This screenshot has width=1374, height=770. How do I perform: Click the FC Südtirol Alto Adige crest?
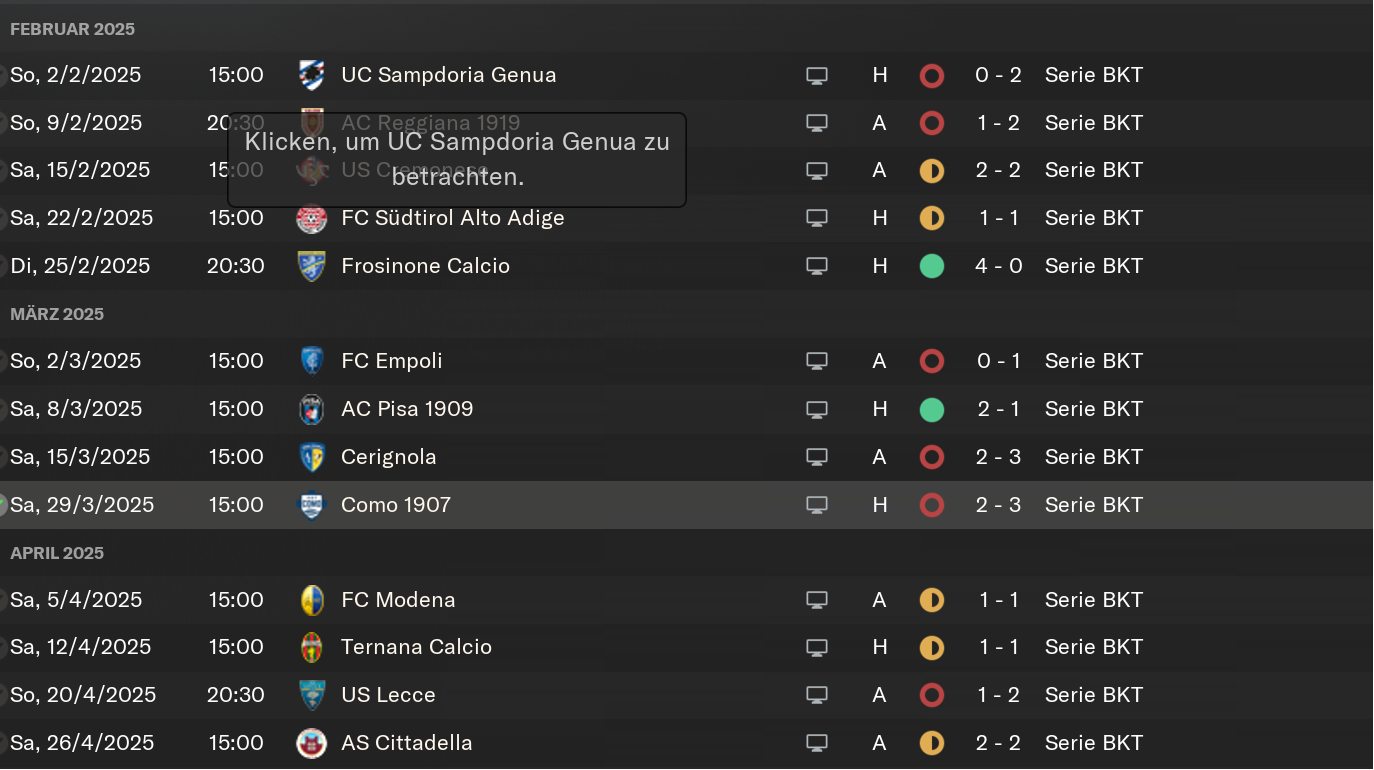tap(312, 218)
